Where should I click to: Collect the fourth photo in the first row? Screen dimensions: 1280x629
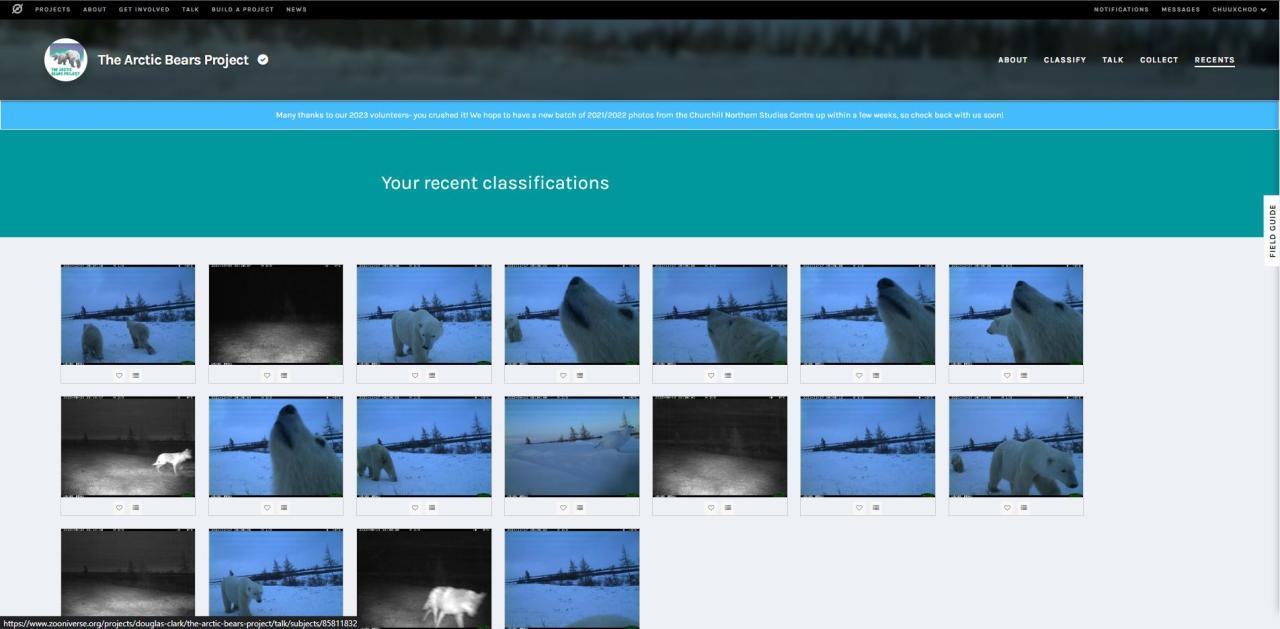pyautogui.click(x=580, y=376)
